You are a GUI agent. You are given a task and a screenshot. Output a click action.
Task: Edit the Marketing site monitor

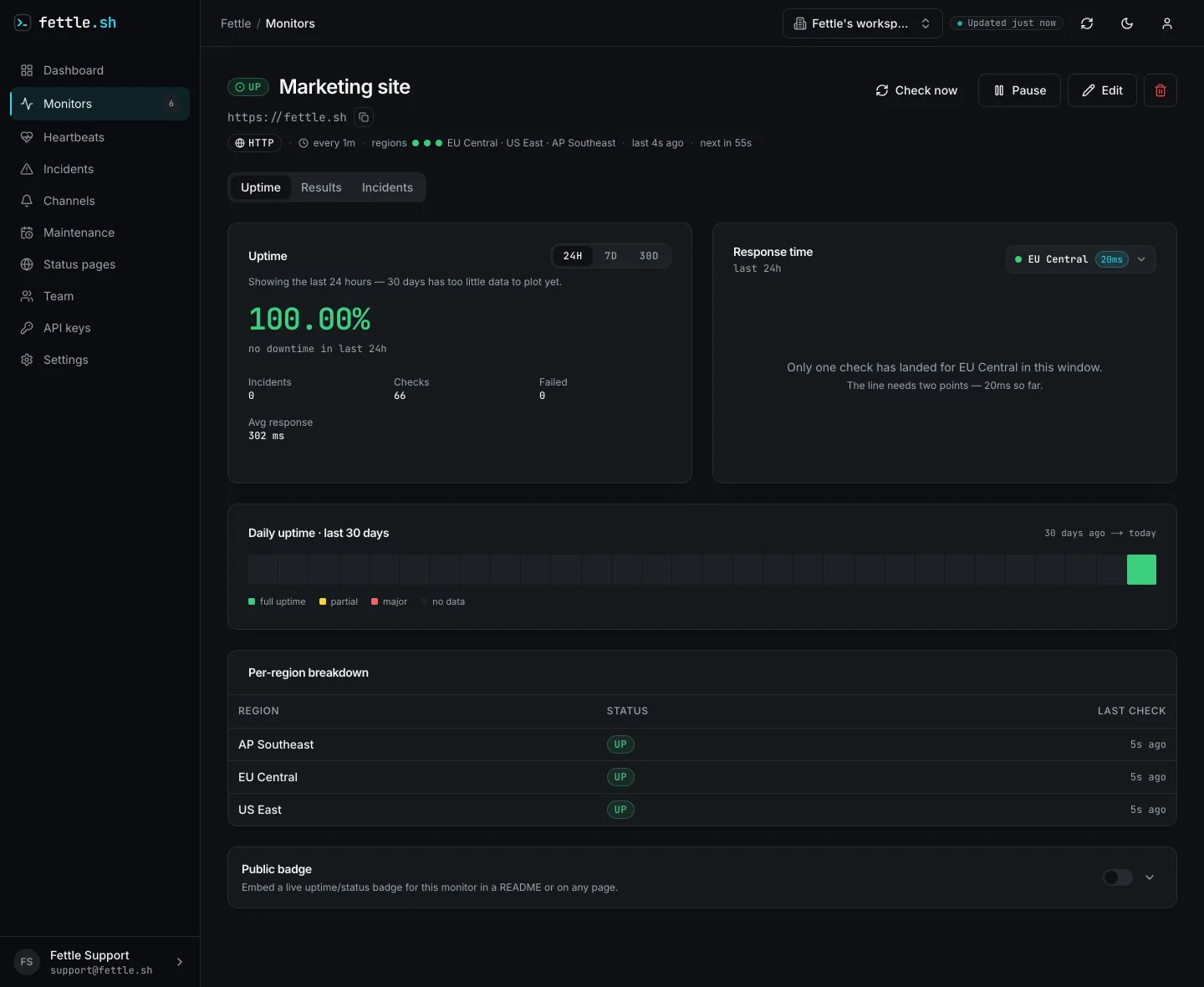tap(1102, 90)
